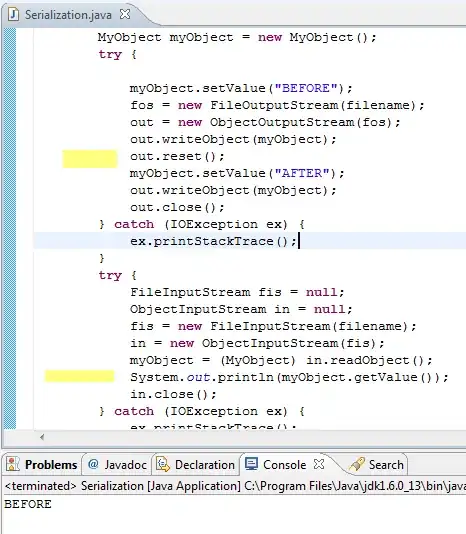Click the BEFORE output in console
The width and height of the screenshot is (466, 534).
pos(28,504)
